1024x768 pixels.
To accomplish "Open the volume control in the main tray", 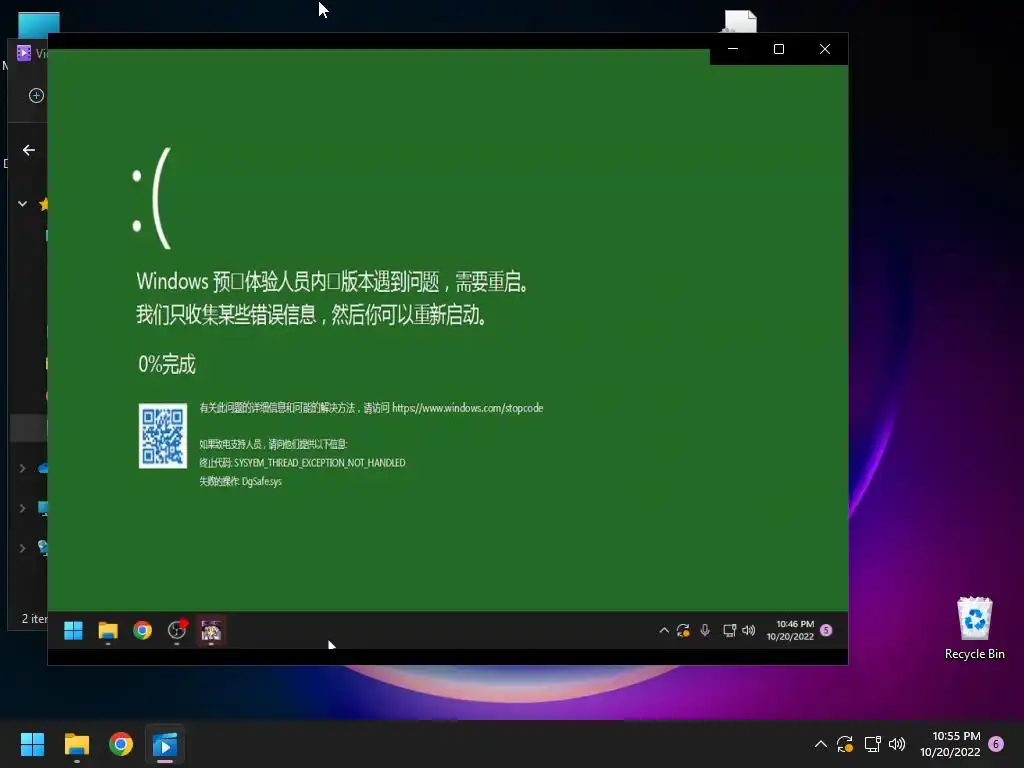I will point(897,744).
